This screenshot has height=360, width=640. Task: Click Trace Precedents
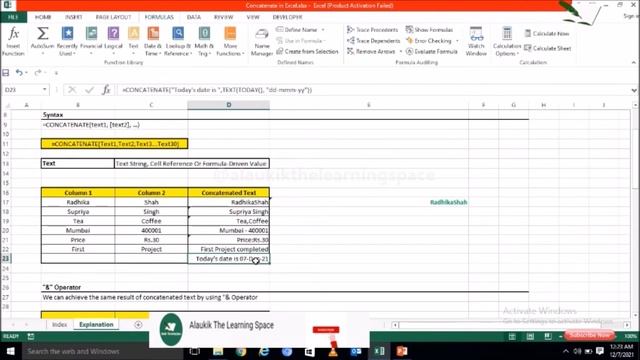pyautogui.click(x=372, y=30)
